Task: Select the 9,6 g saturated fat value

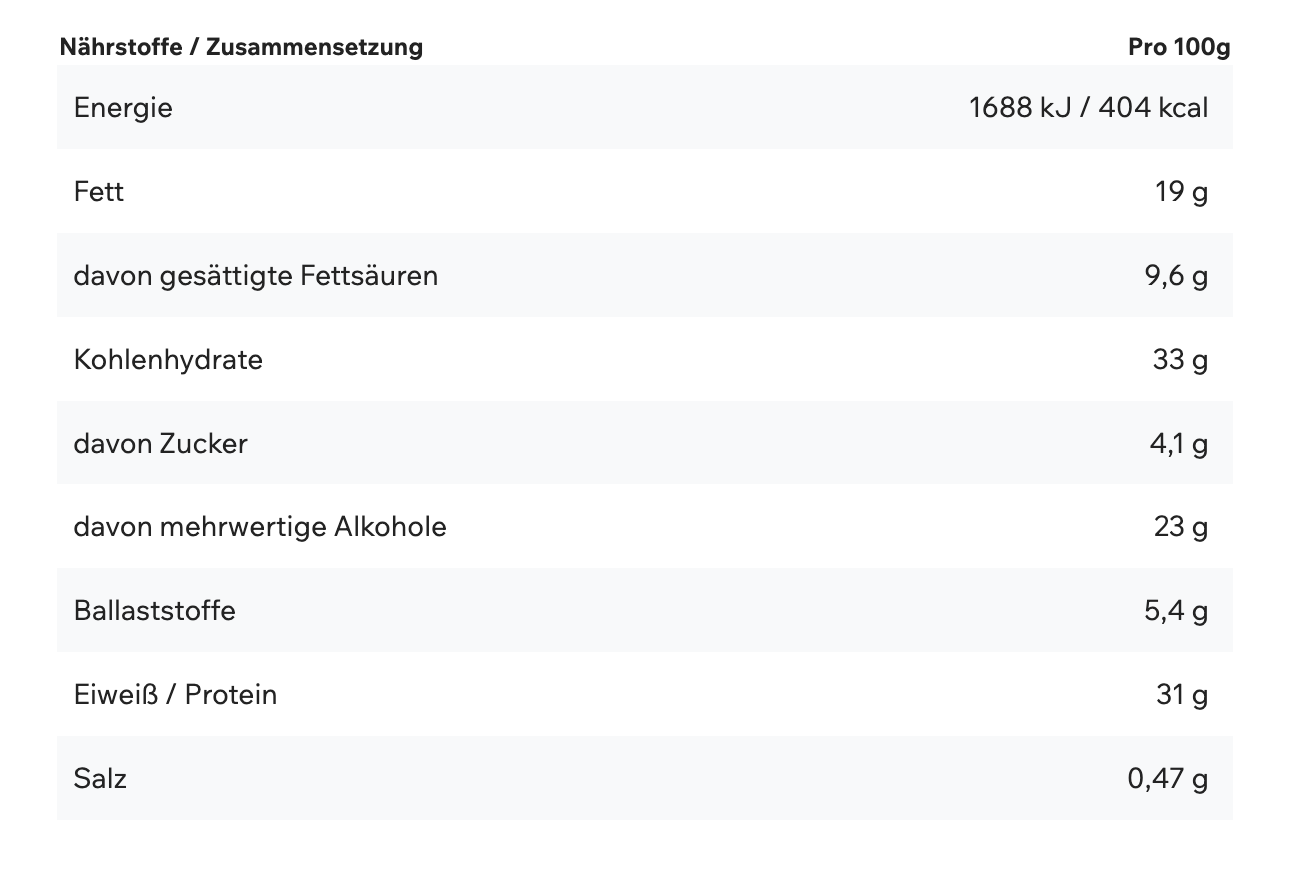Action: click(1176, 275)
